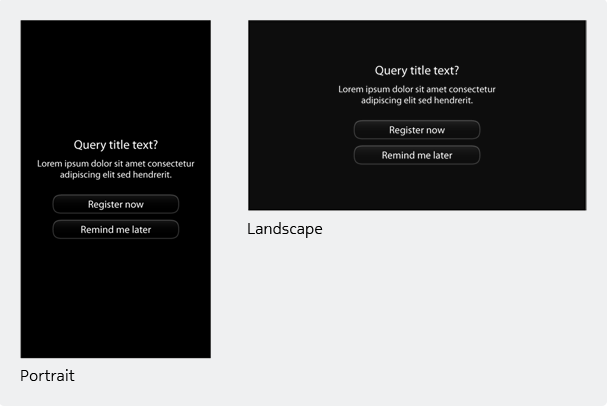The width and height of the screenshot is (607, 407).
Task: Click Register now in the Landscape screen
Action: click(417, 130)
